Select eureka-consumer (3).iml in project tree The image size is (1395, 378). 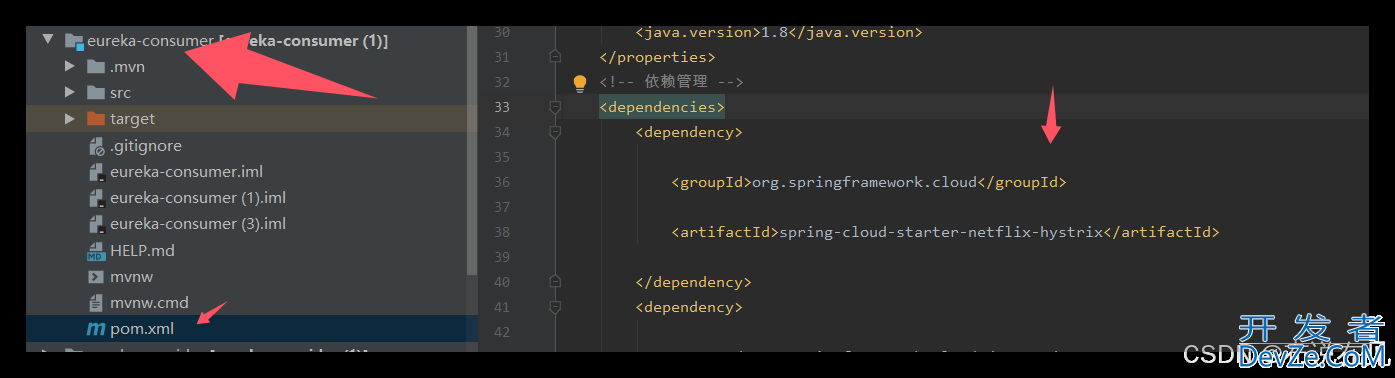198,224
